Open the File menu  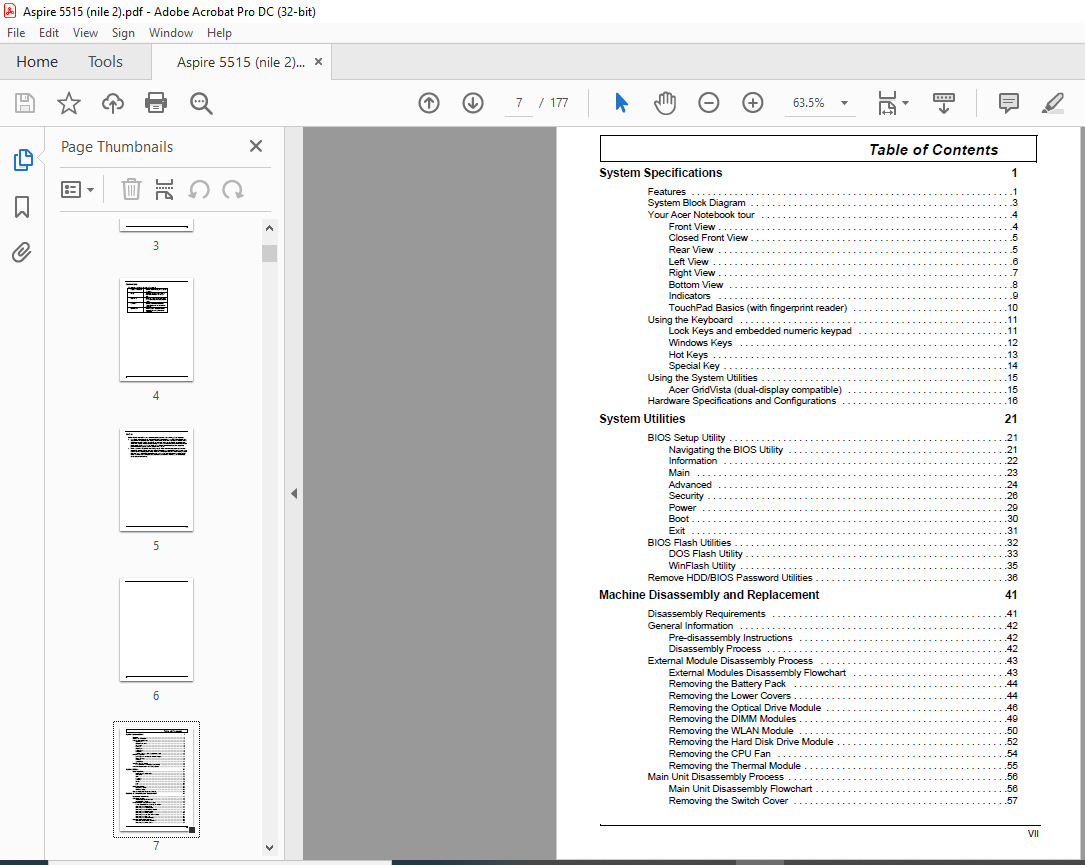(x=16, y=33)
